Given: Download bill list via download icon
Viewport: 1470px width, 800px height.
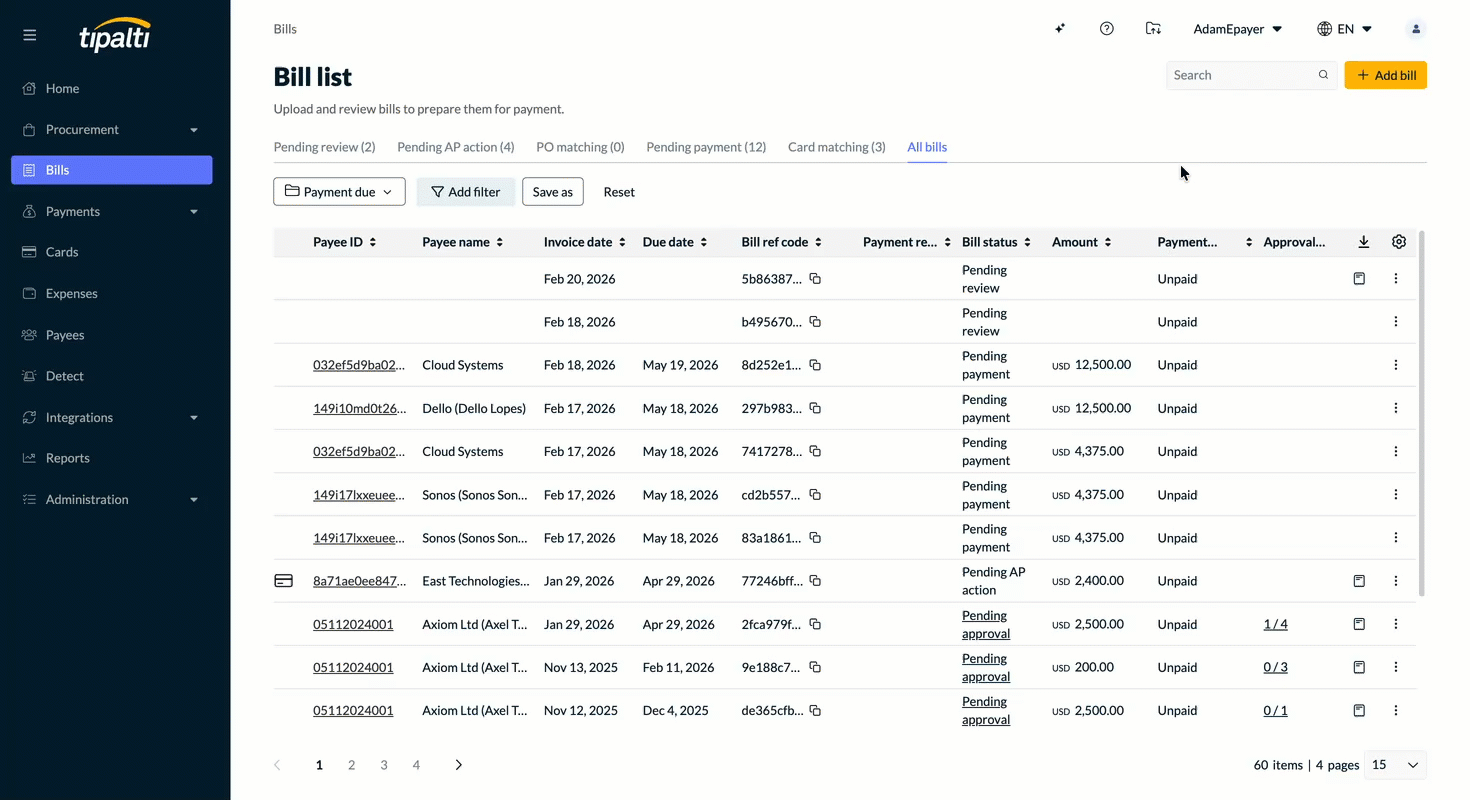Looking at the screenshot, I should point(1364,242).
